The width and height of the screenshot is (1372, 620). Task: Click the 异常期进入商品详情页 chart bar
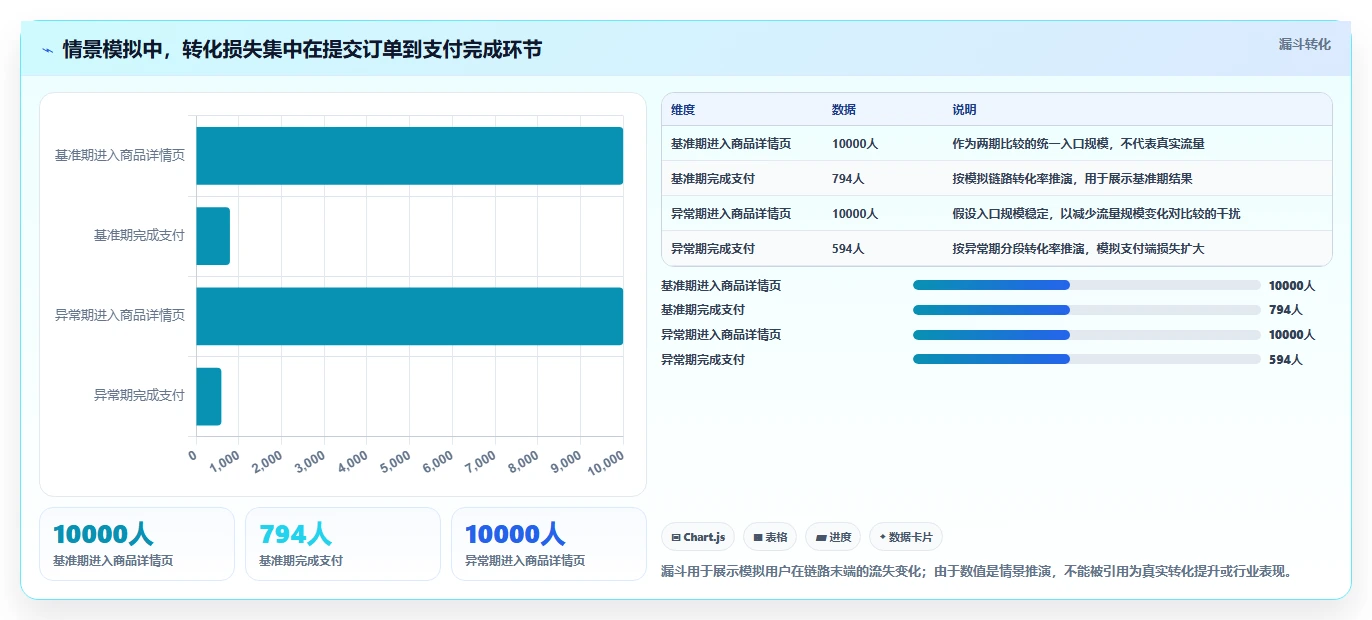410,316
